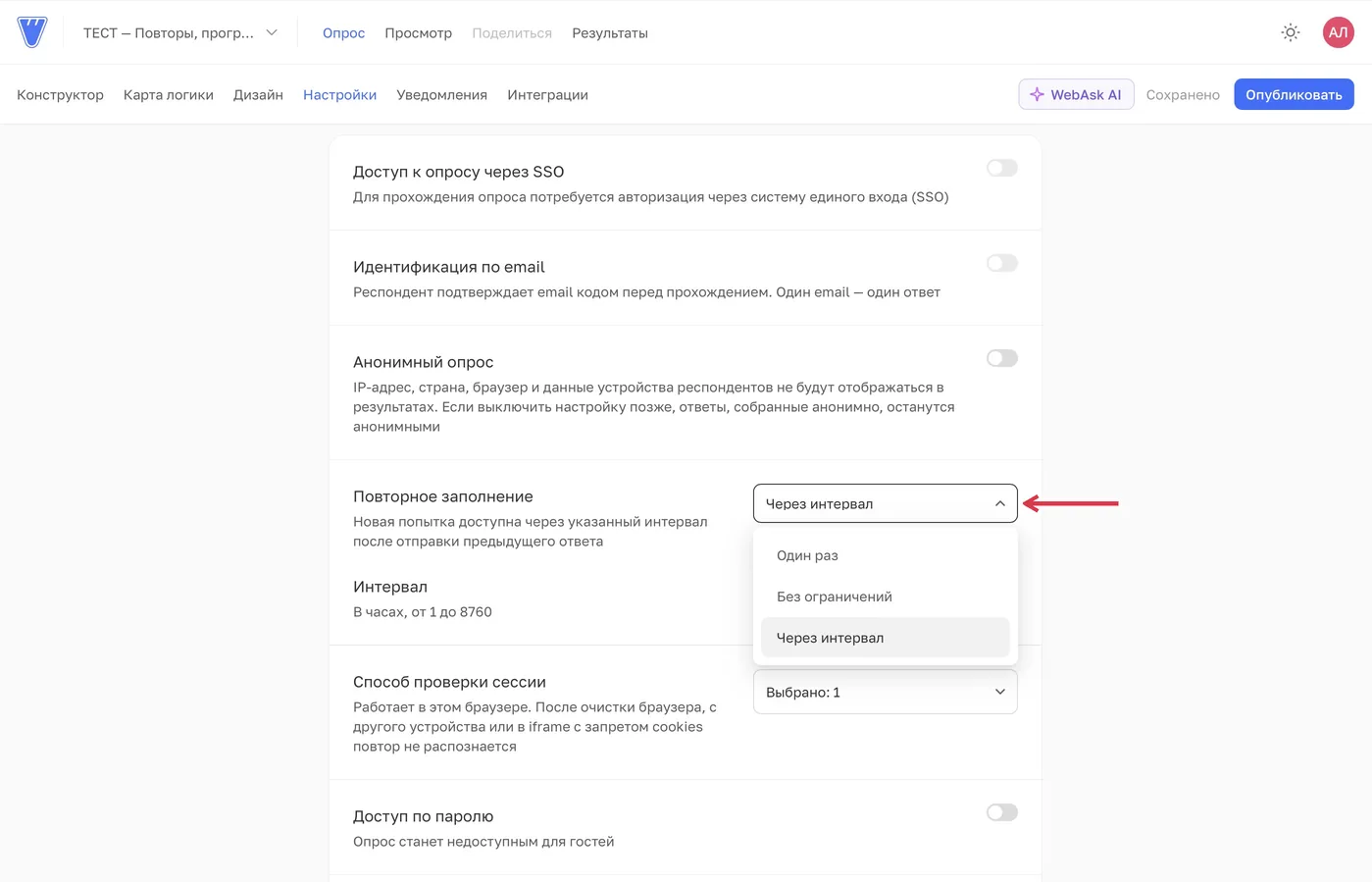This screenshot has width=1372, height=882.
Task: Open the Опрос top tab
Action: pos(343,33)
